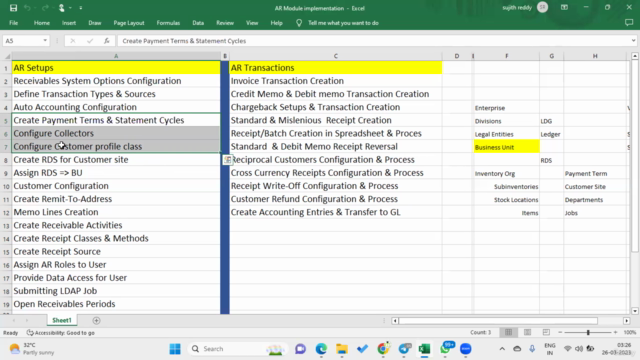Image resolution: width=640 pixels, height=360 pixels.
Task: Save the workbook from quick access toolbar
Action: click(13, 8)
